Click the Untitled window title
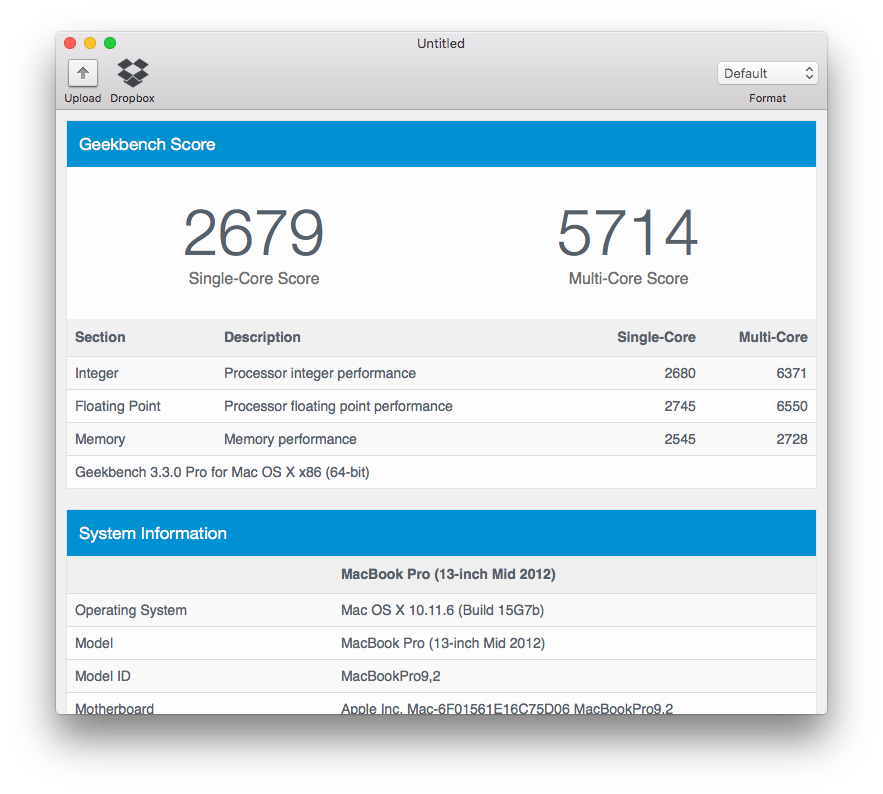This screenshot has width=883, height=794. (441, 43)
